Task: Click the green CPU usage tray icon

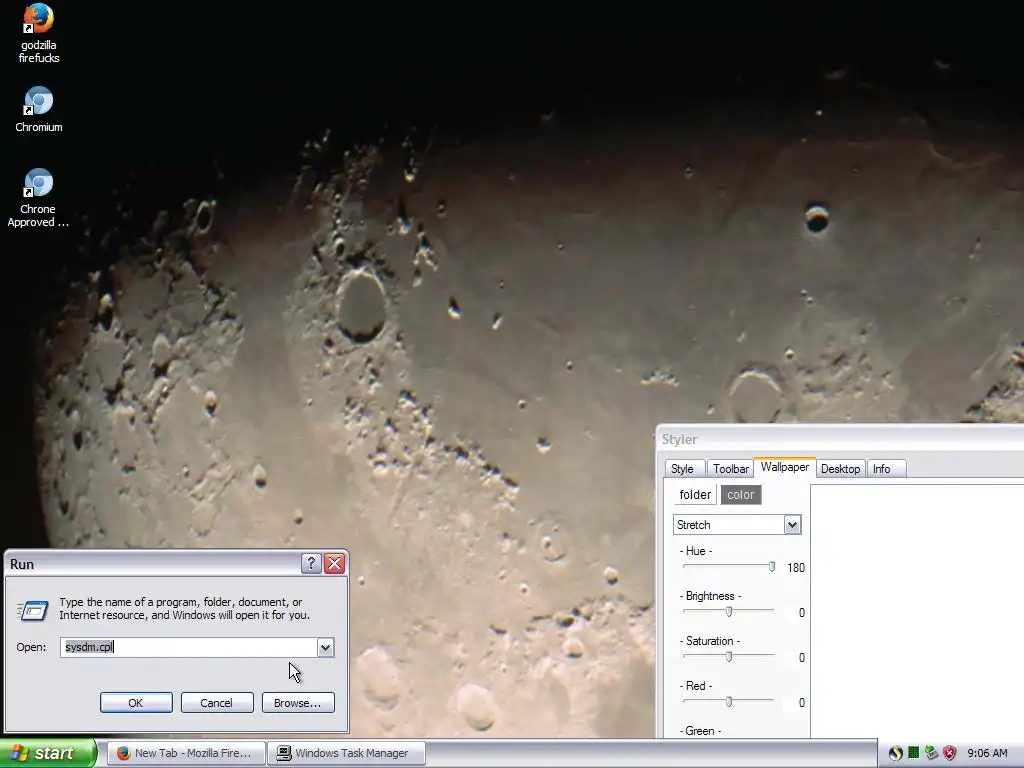Action: [914, 753]
